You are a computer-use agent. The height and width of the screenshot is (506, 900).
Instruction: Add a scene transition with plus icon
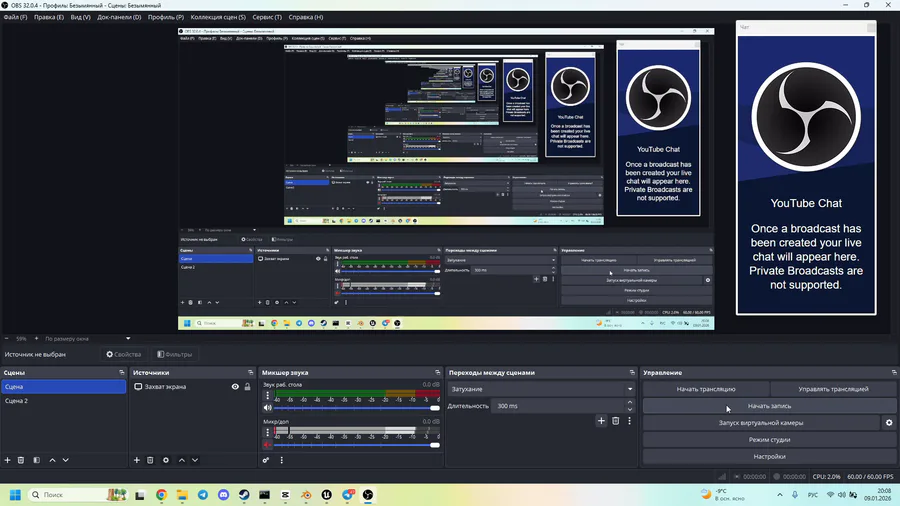point(601,421)
